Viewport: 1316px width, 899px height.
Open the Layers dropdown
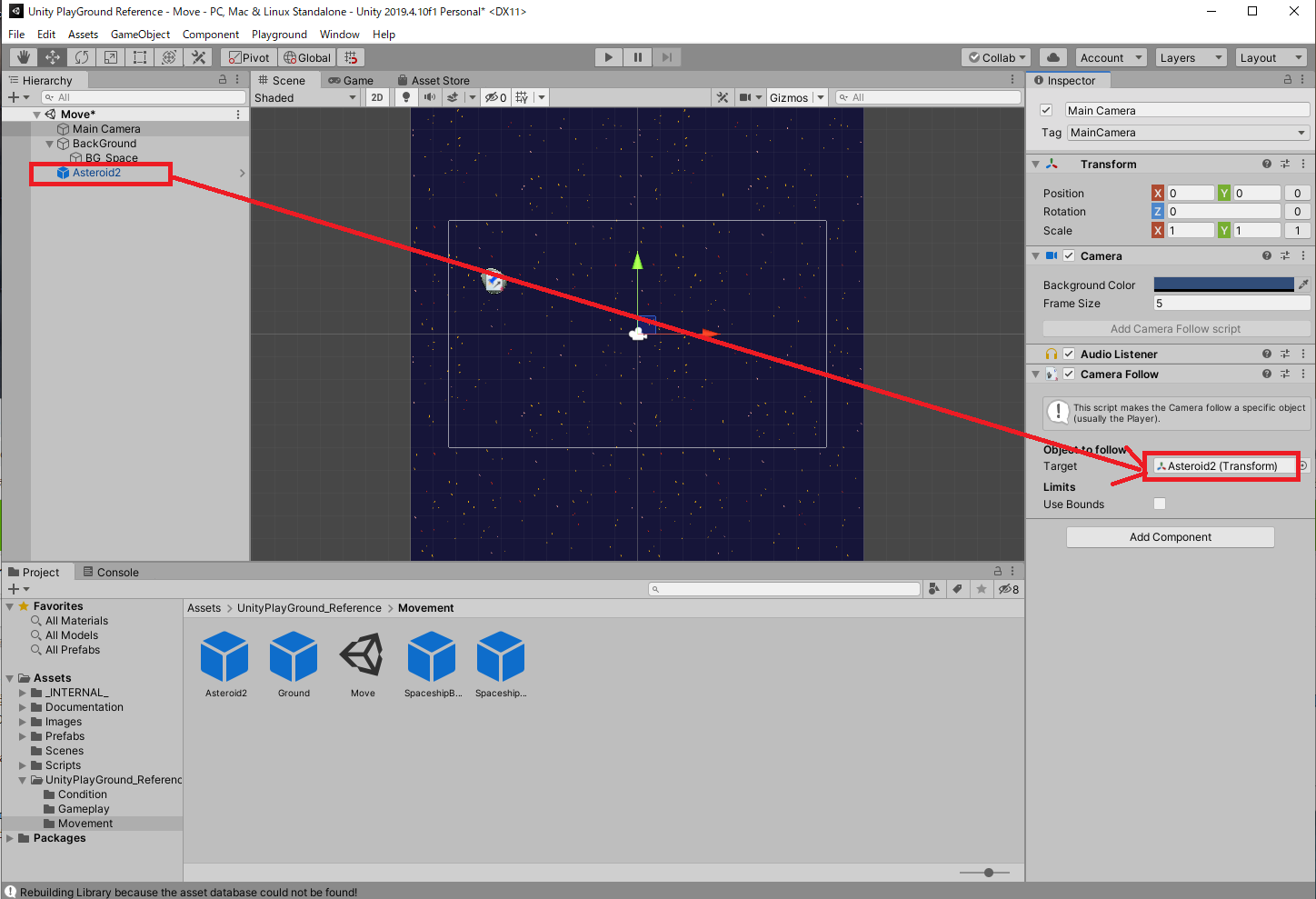point(1191,57)
